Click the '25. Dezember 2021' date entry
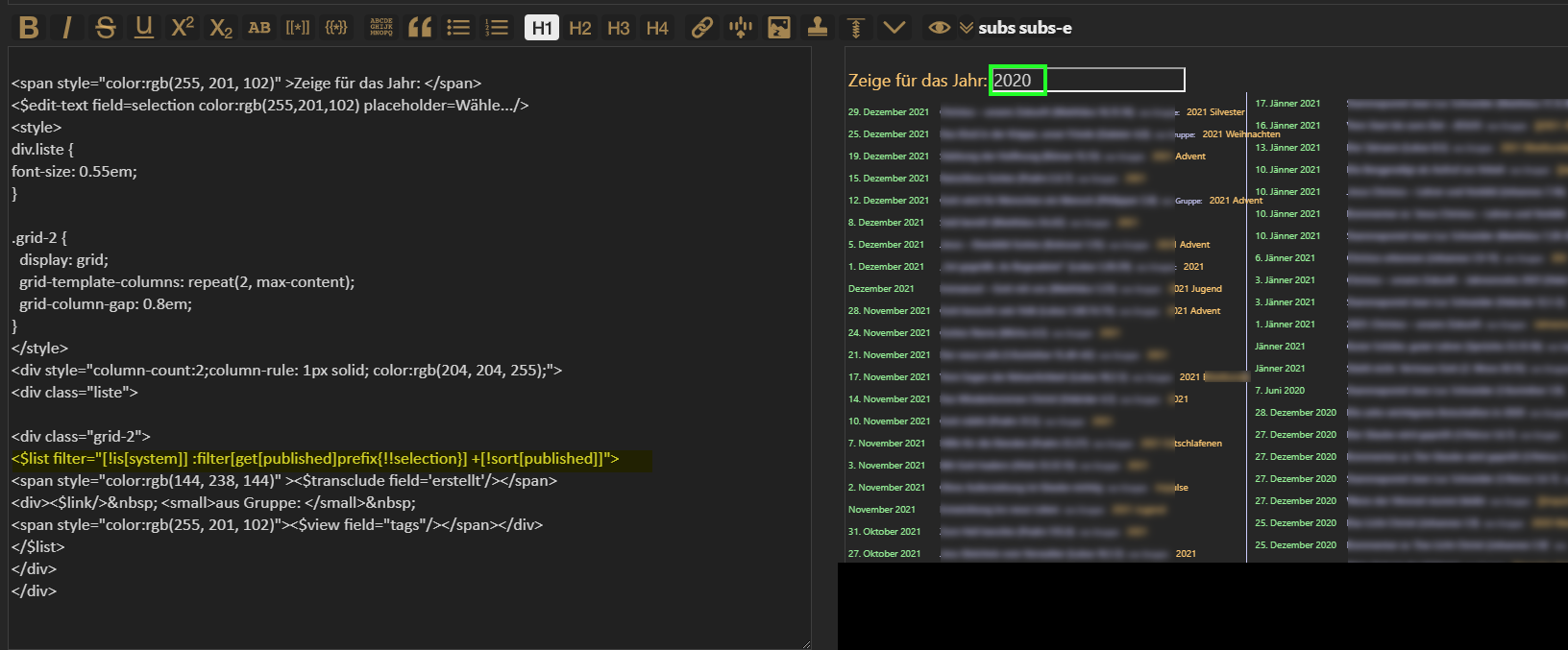 coord(889,134)
